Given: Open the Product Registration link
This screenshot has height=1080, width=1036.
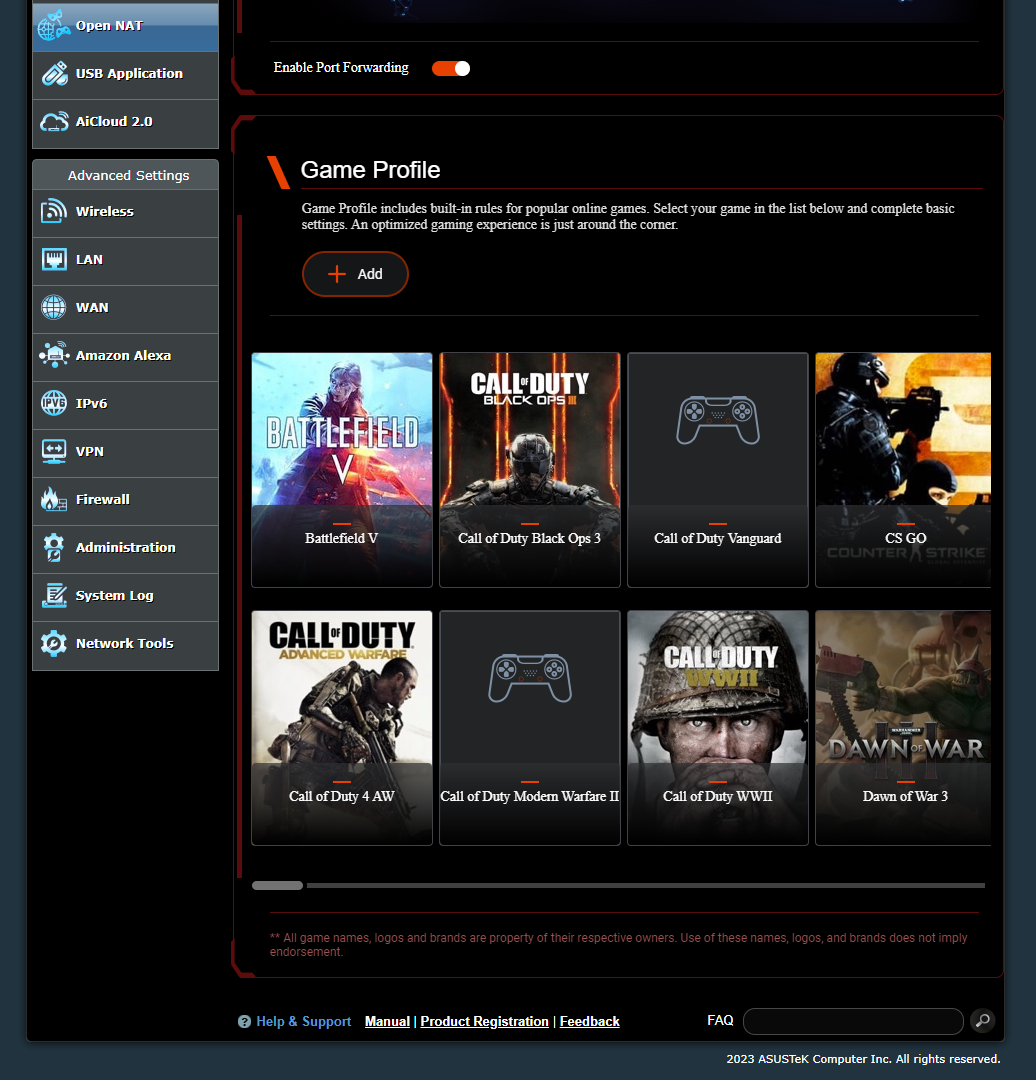Looking at the screenshot, I should tap(484, 1021).
